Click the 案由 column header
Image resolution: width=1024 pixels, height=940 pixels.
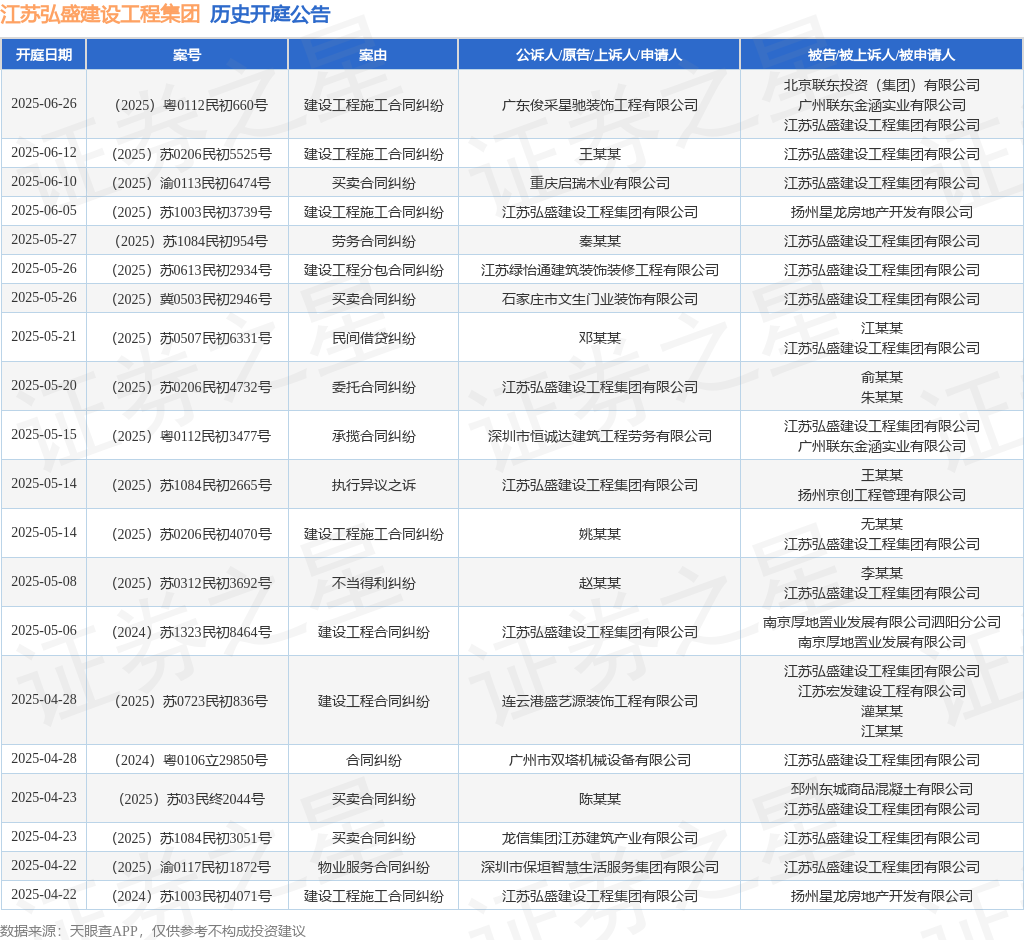[x=373, y=55]
